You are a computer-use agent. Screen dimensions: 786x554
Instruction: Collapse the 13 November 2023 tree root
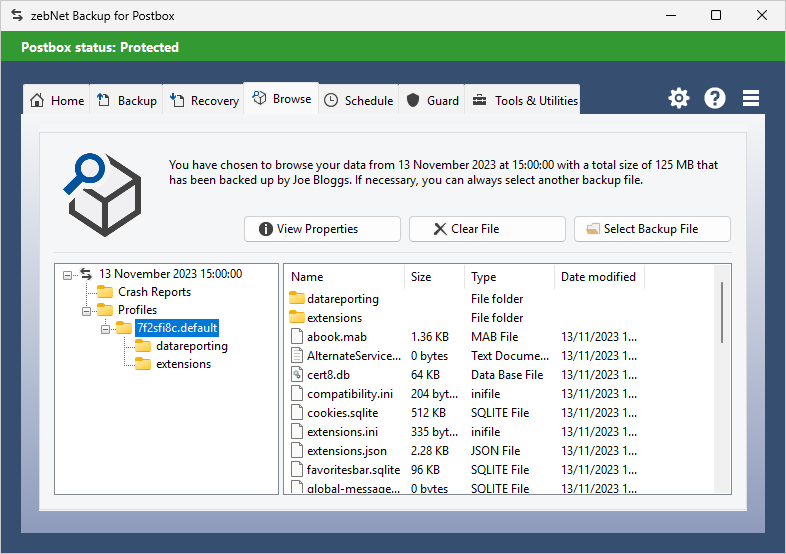pos(68,274)
